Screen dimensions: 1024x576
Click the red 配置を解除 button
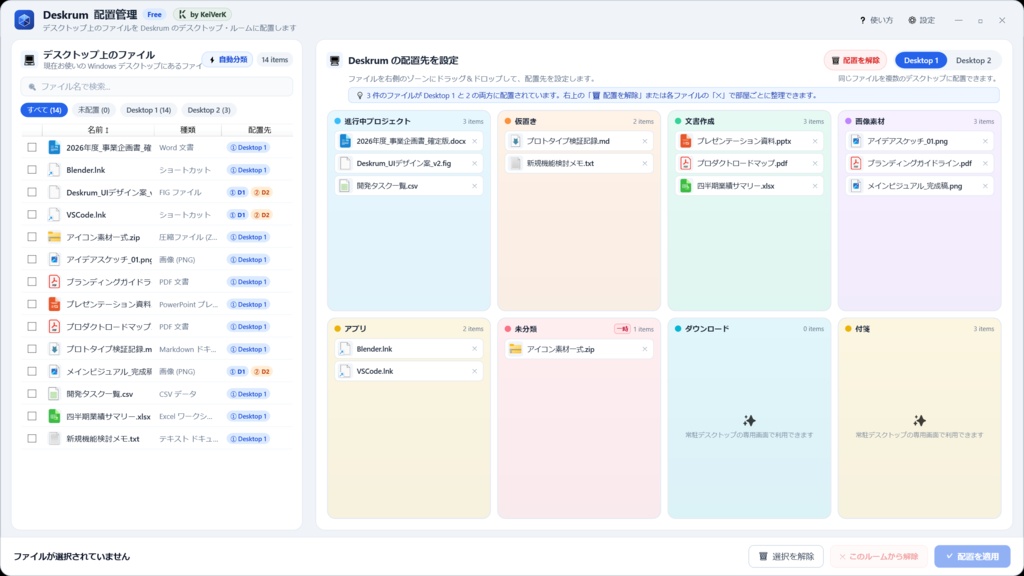click(856, 60)
